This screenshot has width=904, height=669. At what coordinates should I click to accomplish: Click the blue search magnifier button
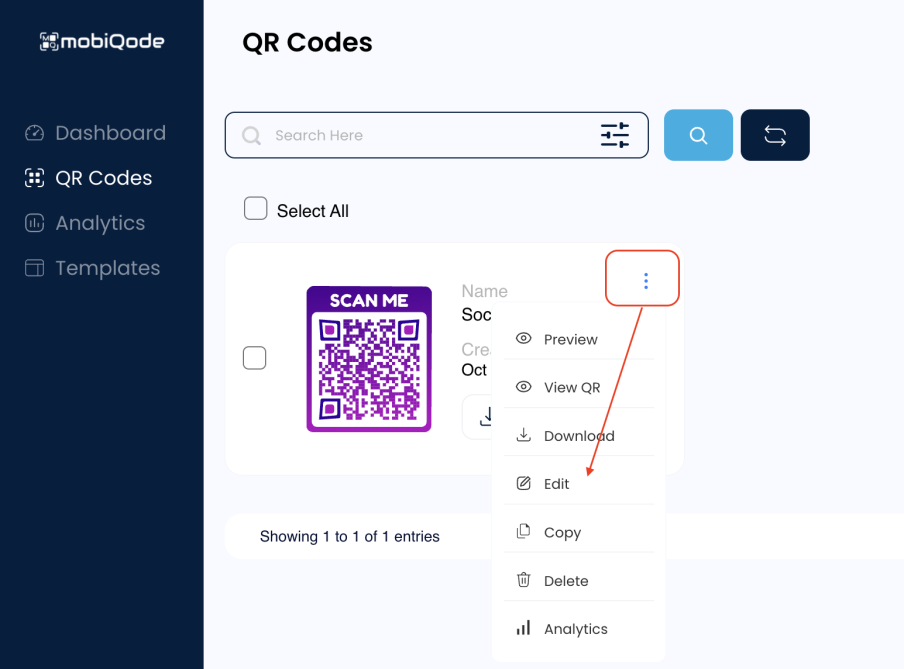click(698, 135)
